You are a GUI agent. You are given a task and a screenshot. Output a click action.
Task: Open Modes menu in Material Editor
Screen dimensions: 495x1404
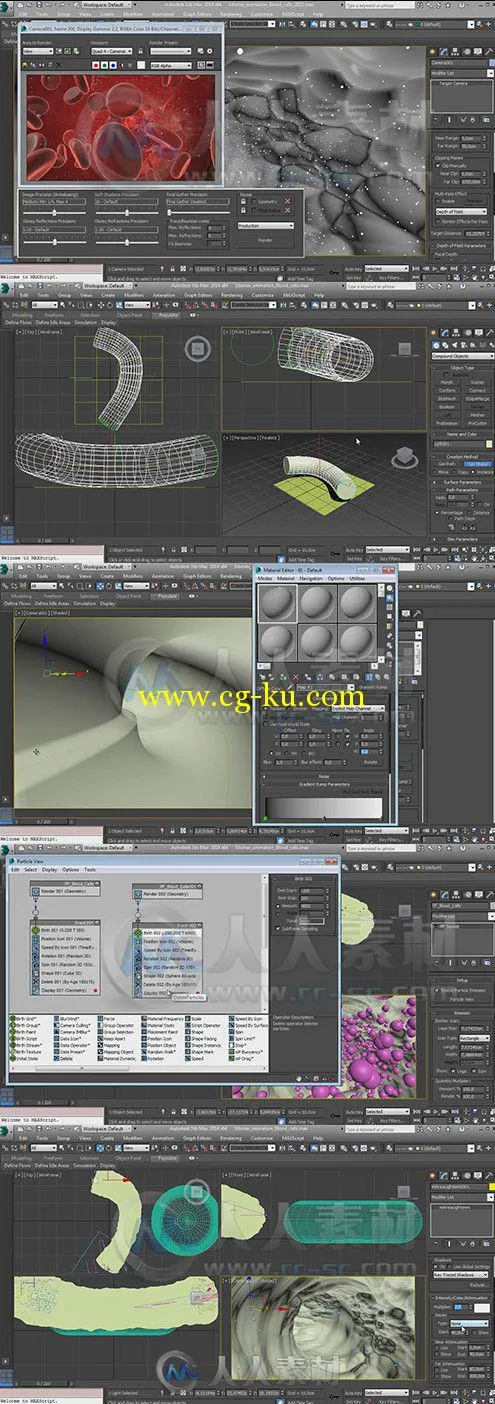click(x=264, y=578)
